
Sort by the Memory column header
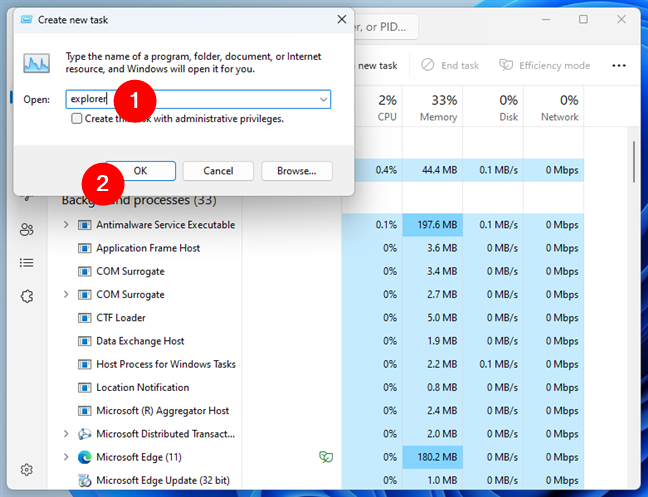(433, 107)
